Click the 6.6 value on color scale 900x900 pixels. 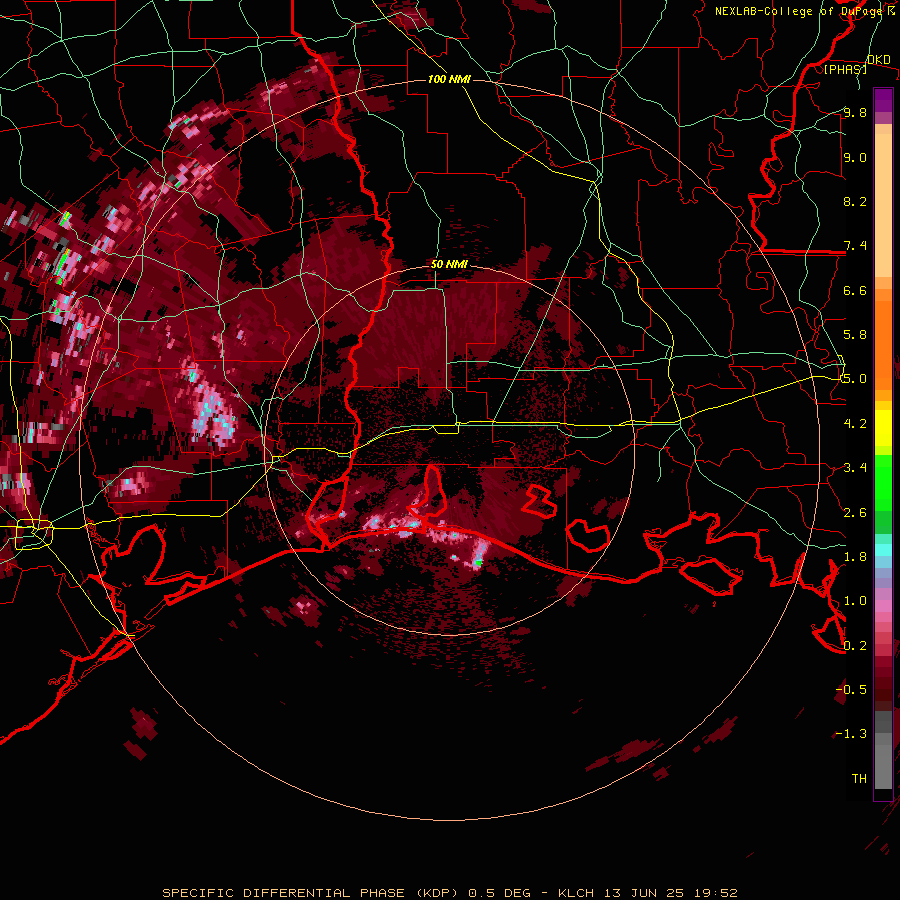coord(855,290)
